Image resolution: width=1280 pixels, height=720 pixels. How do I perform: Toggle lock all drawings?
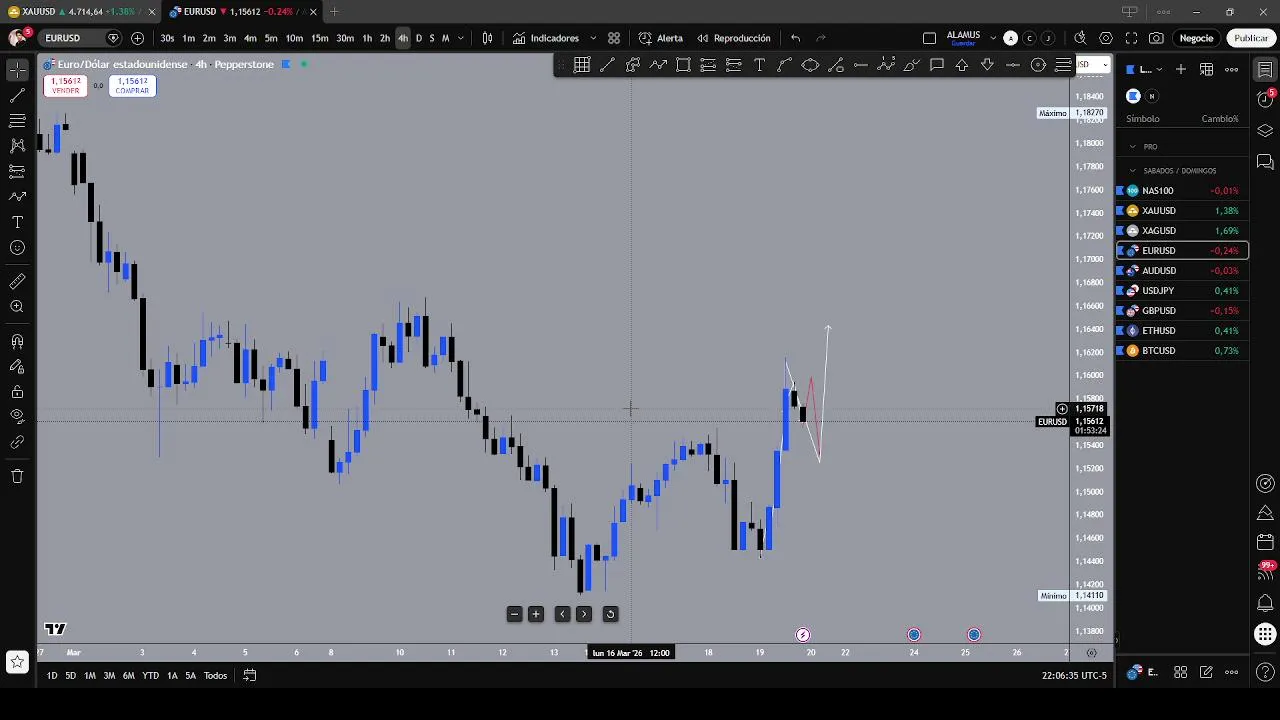[x=17, y=392]
